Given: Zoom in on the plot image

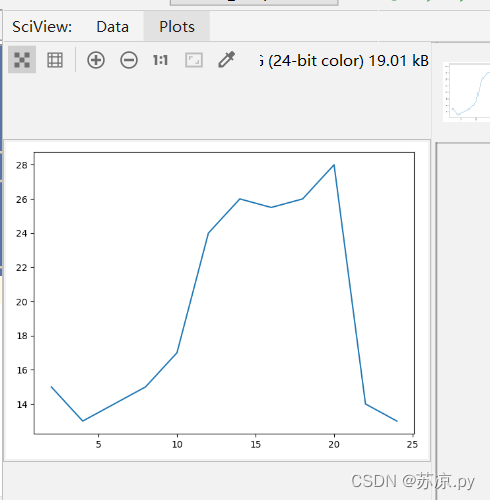Looking at the screenshot, I should pos(96,60).
